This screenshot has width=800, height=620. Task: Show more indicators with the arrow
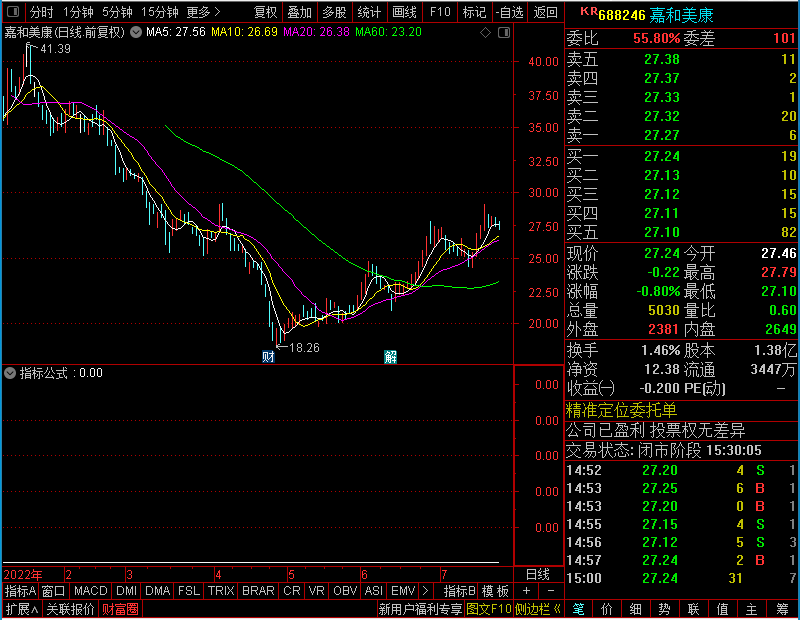426,591
